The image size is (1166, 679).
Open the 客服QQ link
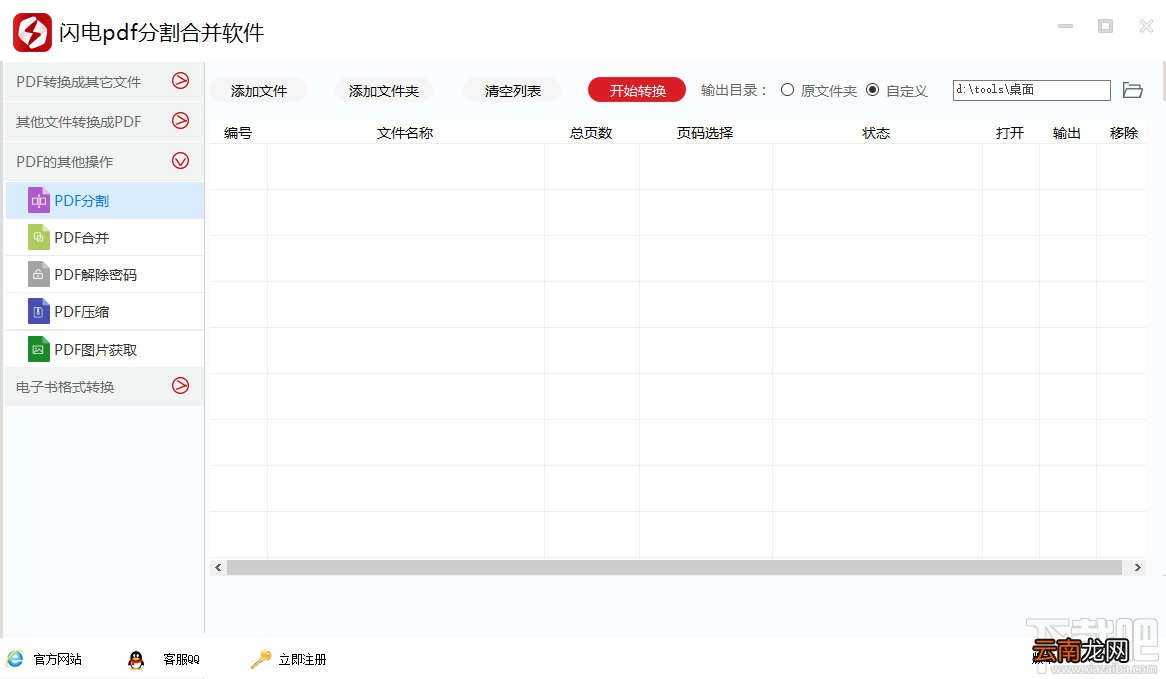click(x=181, y=660)
